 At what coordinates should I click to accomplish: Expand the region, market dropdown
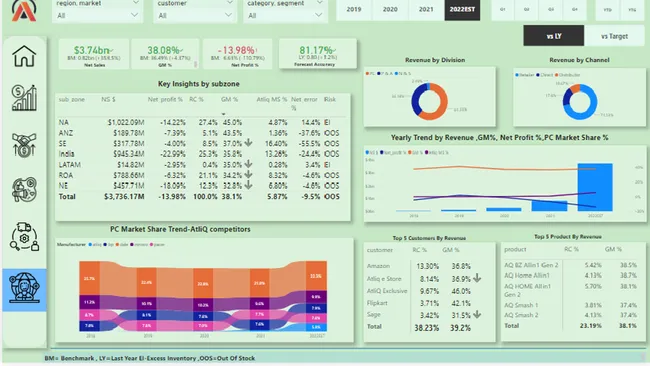click(97, 15)
